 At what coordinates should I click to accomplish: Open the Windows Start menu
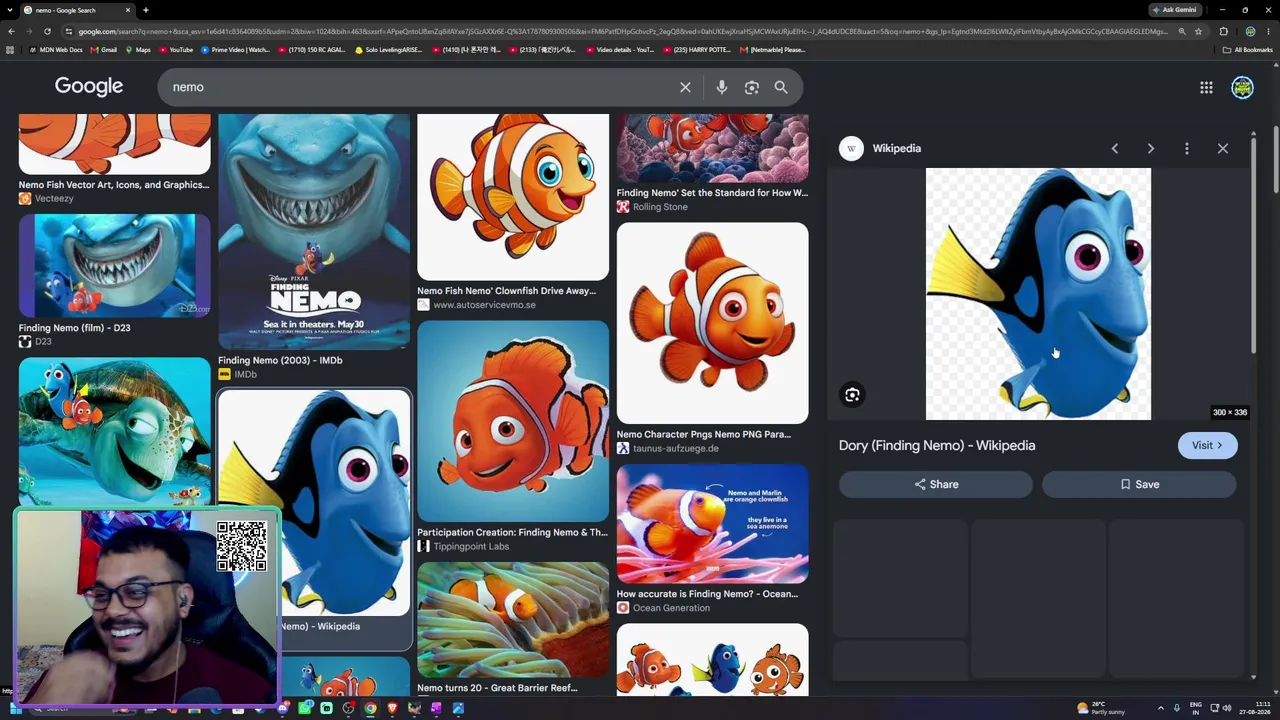pos(16,709)
